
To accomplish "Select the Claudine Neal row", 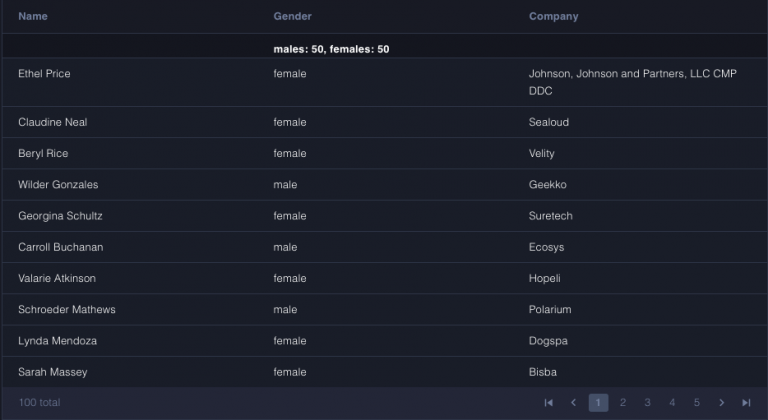I will [385, 122].
